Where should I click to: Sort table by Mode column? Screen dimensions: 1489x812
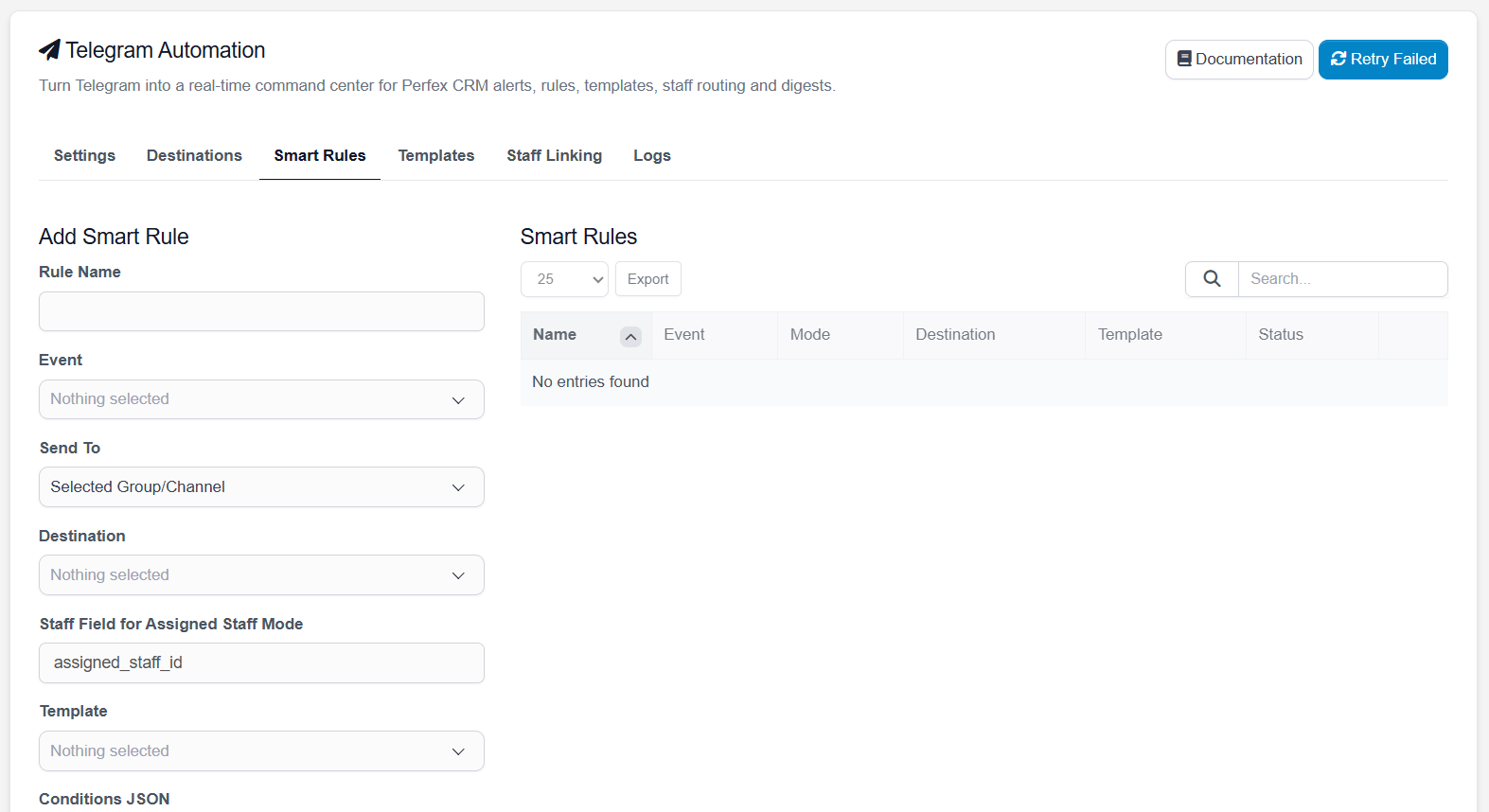click(x=841, y=335)
